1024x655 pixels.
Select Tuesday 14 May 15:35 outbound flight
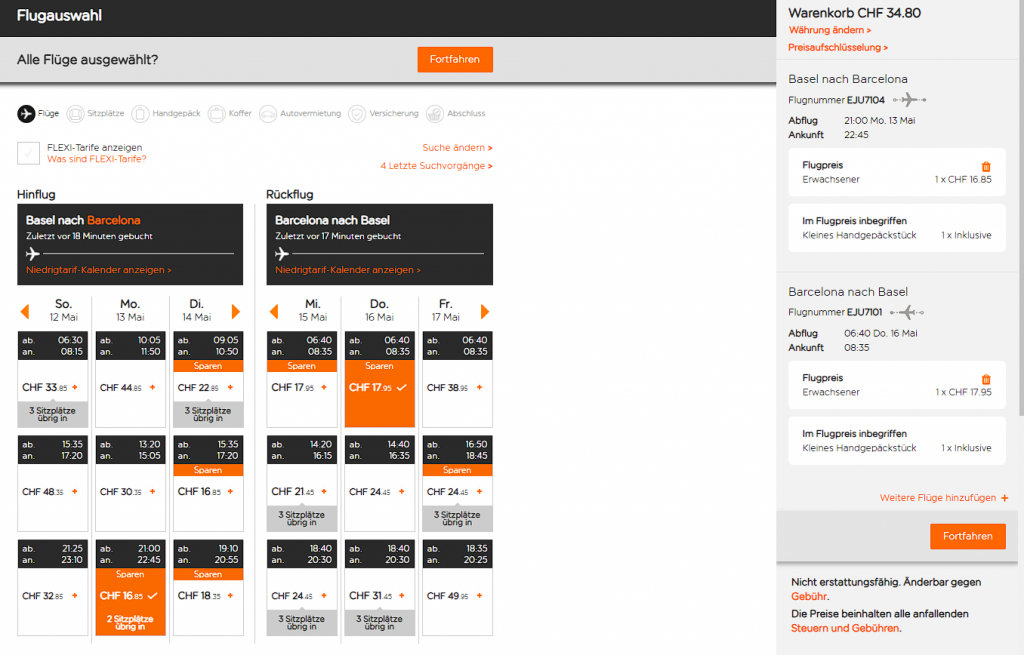tap(208, 491)
